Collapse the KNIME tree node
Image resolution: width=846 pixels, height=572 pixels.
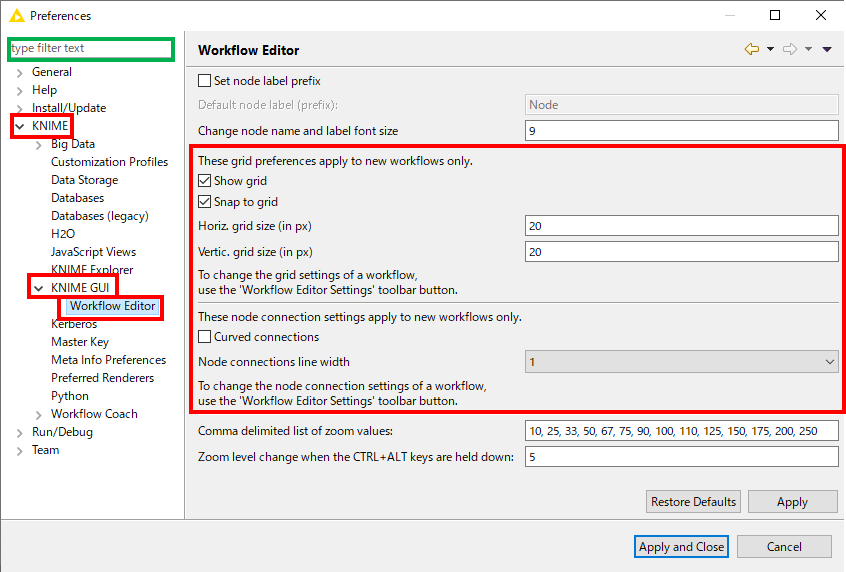pos(20,126)
